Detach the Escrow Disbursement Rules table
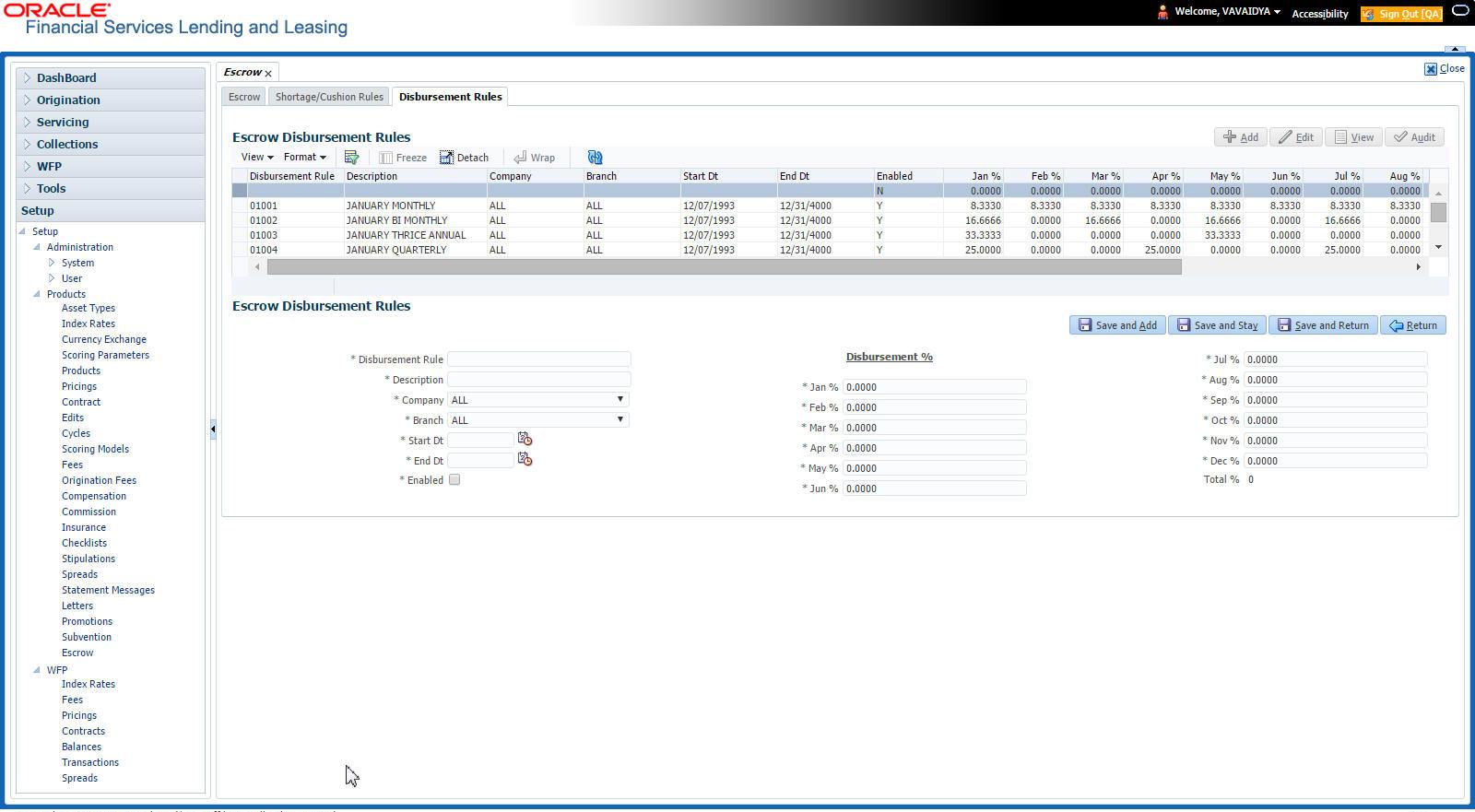 pyautogui.click(x=464, y=158)
